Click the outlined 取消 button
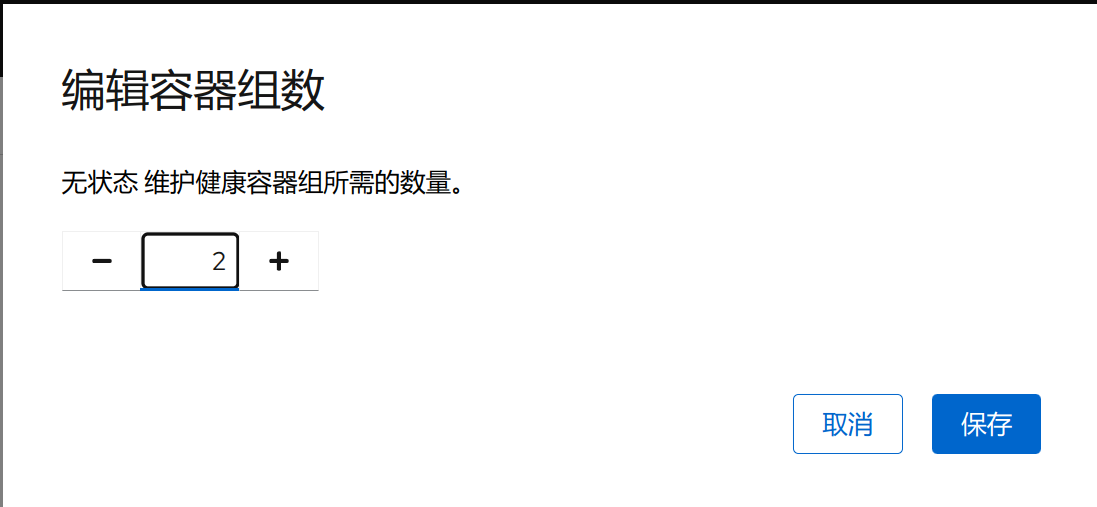This screenshot has width=1097, height=507. point(847,424)
